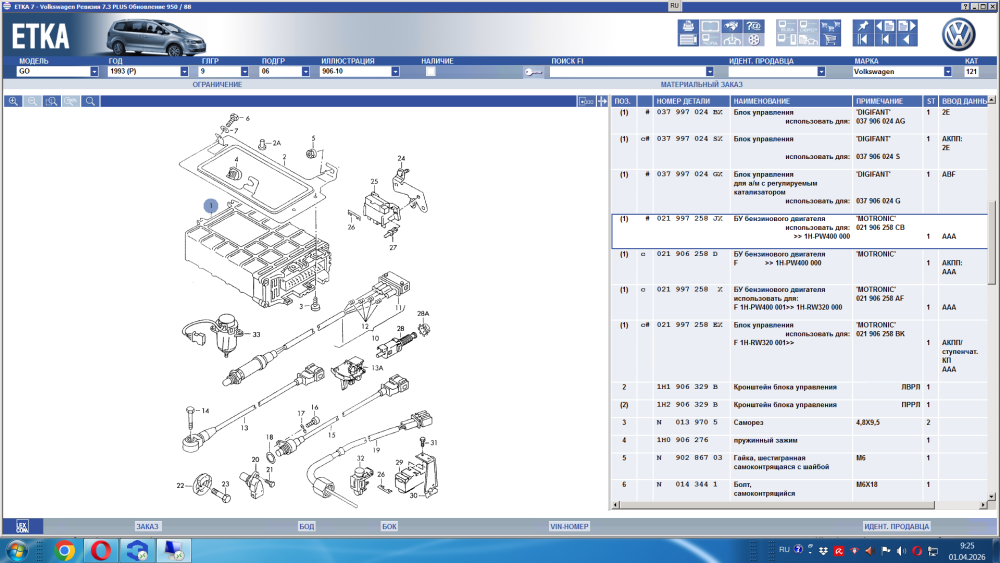Click the VIN-НОМЕР button
1000x563 pixels.
[x=569, y=526]
